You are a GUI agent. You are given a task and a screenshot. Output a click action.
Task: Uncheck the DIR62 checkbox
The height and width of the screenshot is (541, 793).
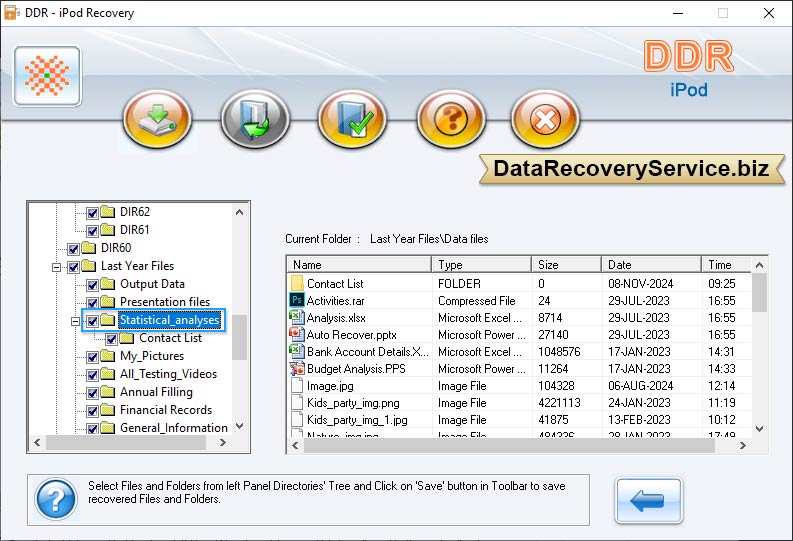pos(92,213)
